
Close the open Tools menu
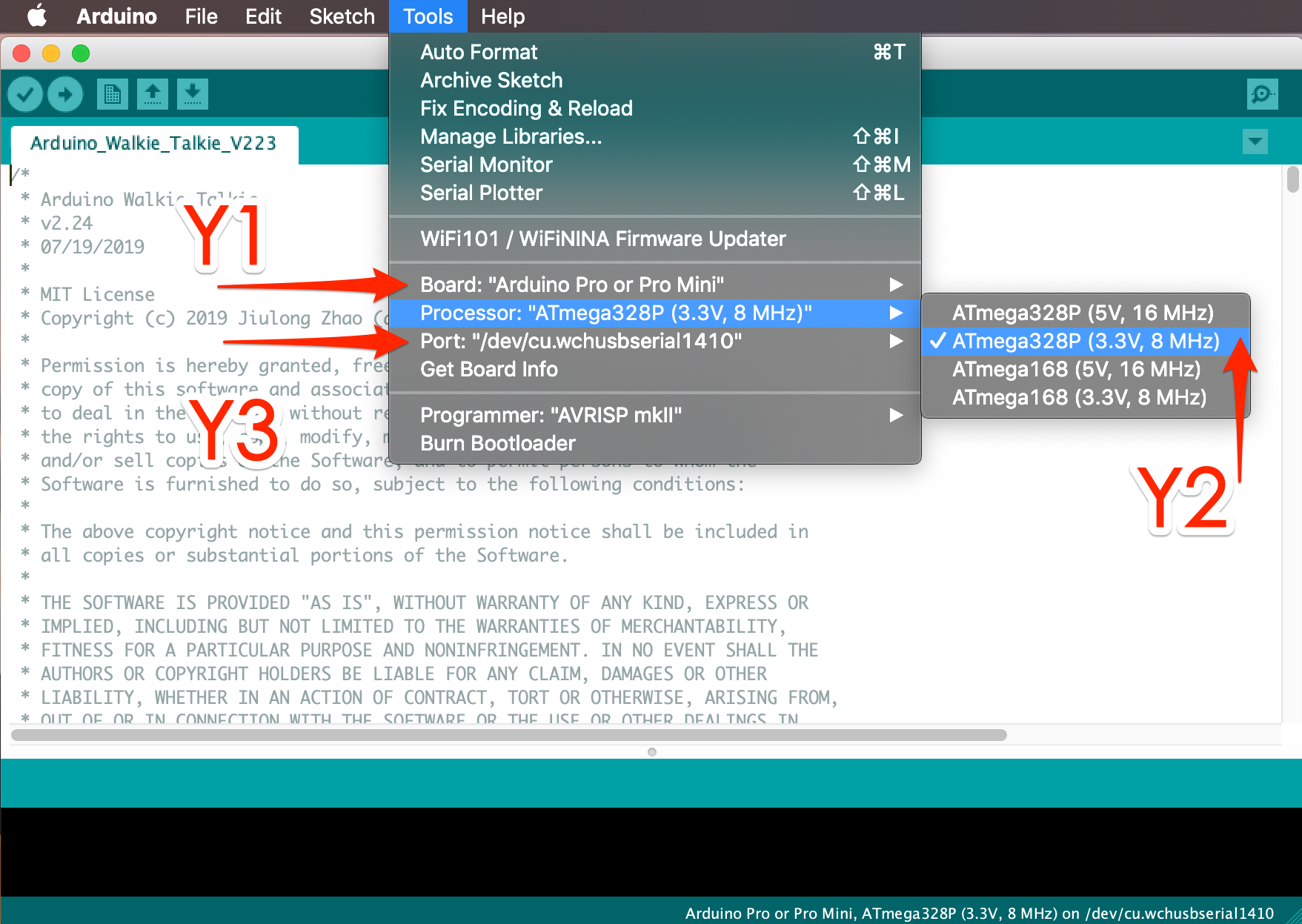[x=428, y=16]
